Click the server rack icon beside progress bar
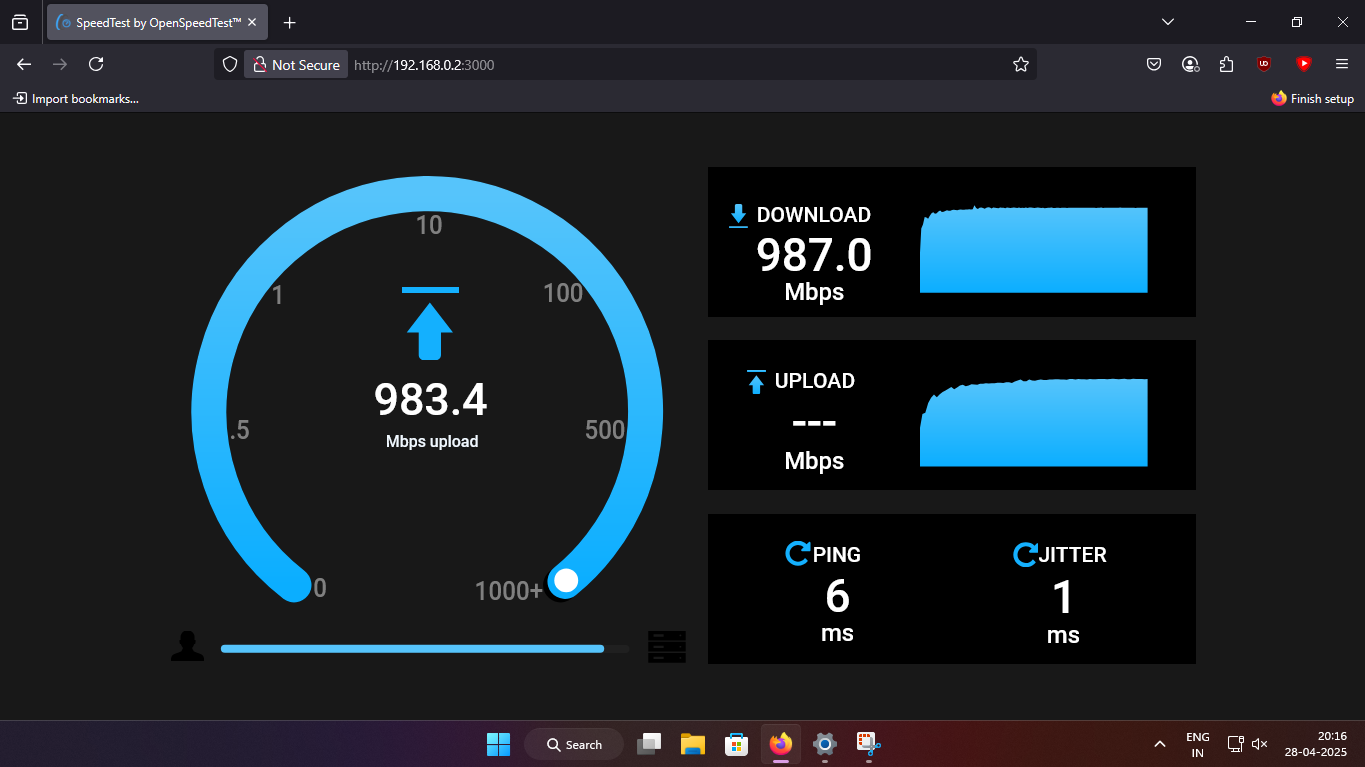 (667, 647)
